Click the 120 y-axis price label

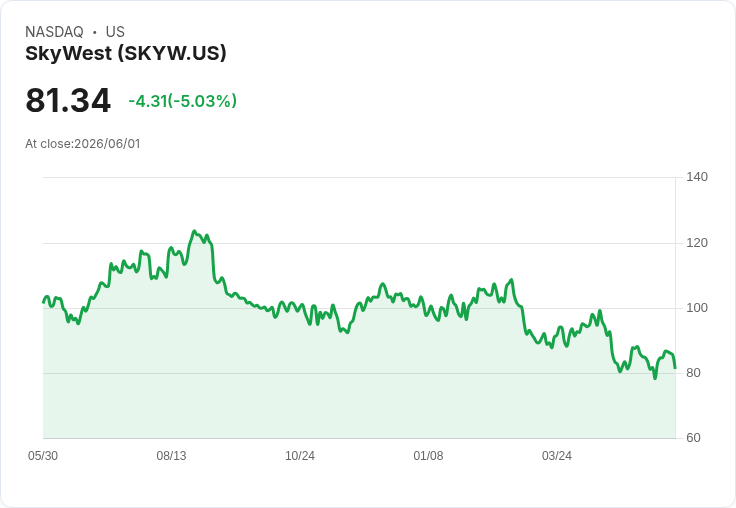coord(697,243)
